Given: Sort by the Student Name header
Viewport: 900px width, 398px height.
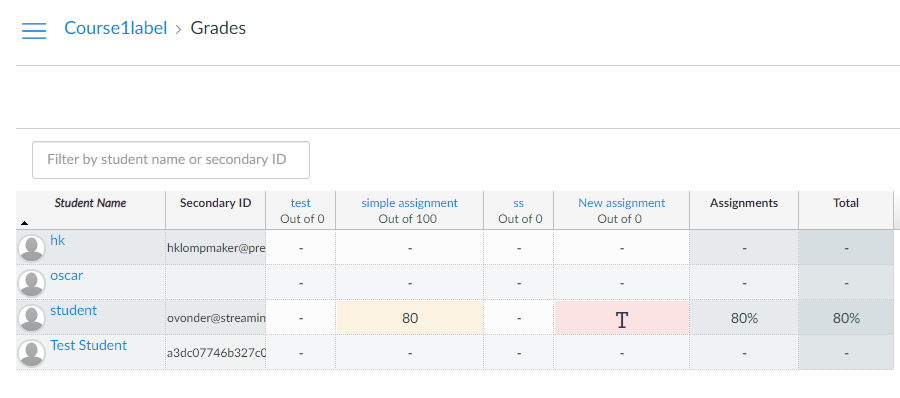Looking at the screenshot, I should click(90, 203).
